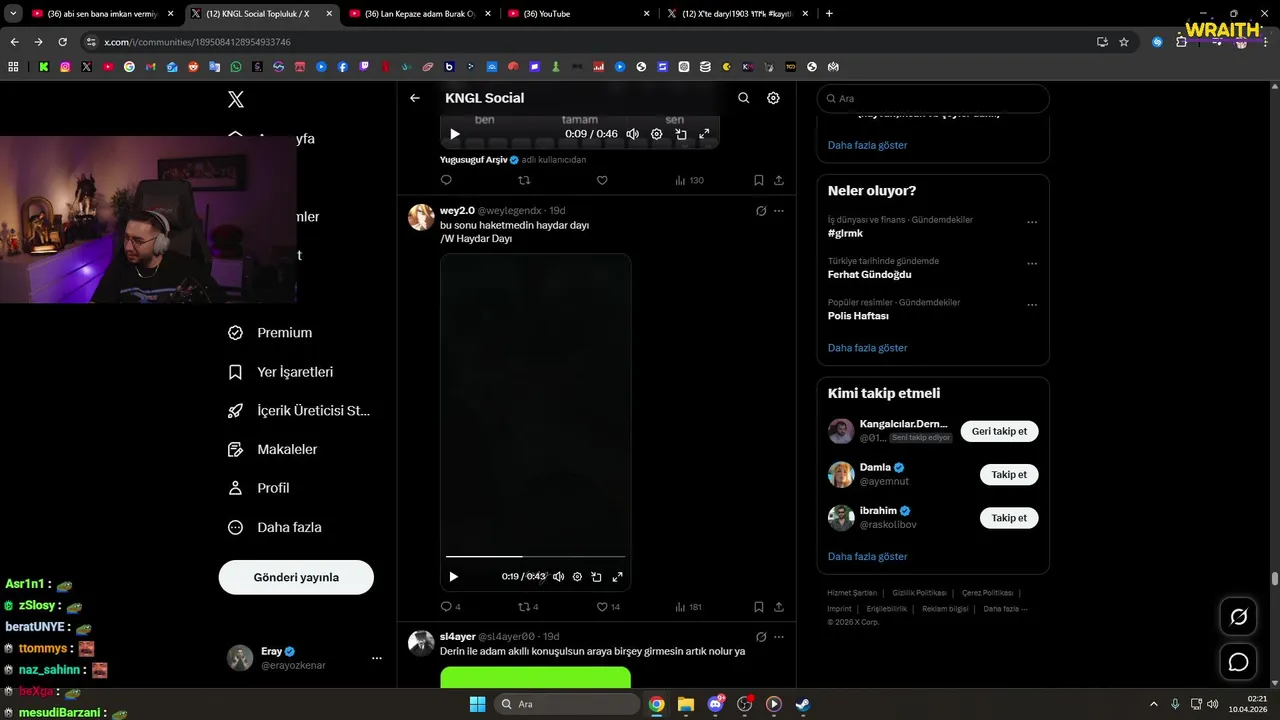Image resolution: width=1280 pixels, height=720 pixels.
Task: Open settings on the 0:09 / 0:46 video
Action: click(x=656, y=134)
